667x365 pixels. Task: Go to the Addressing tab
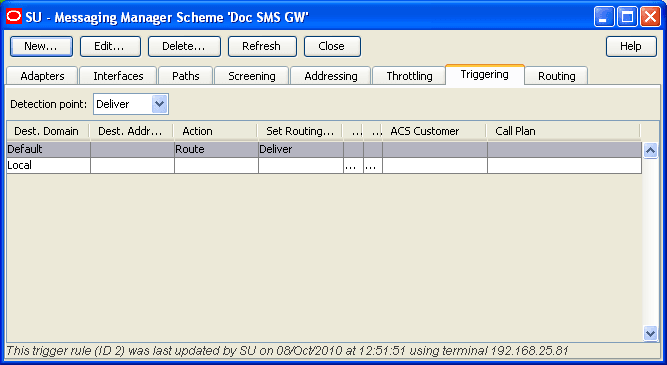pos(331,76)
